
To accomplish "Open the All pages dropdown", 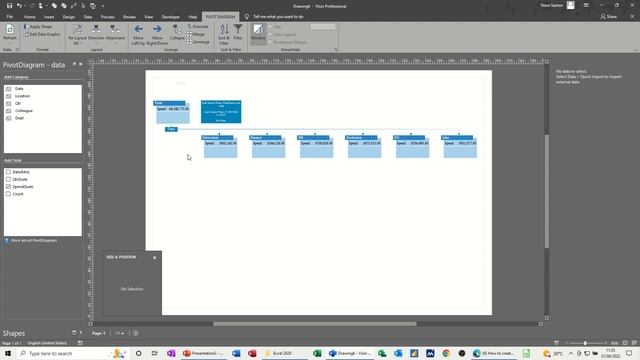I will [x=120, y=333].
